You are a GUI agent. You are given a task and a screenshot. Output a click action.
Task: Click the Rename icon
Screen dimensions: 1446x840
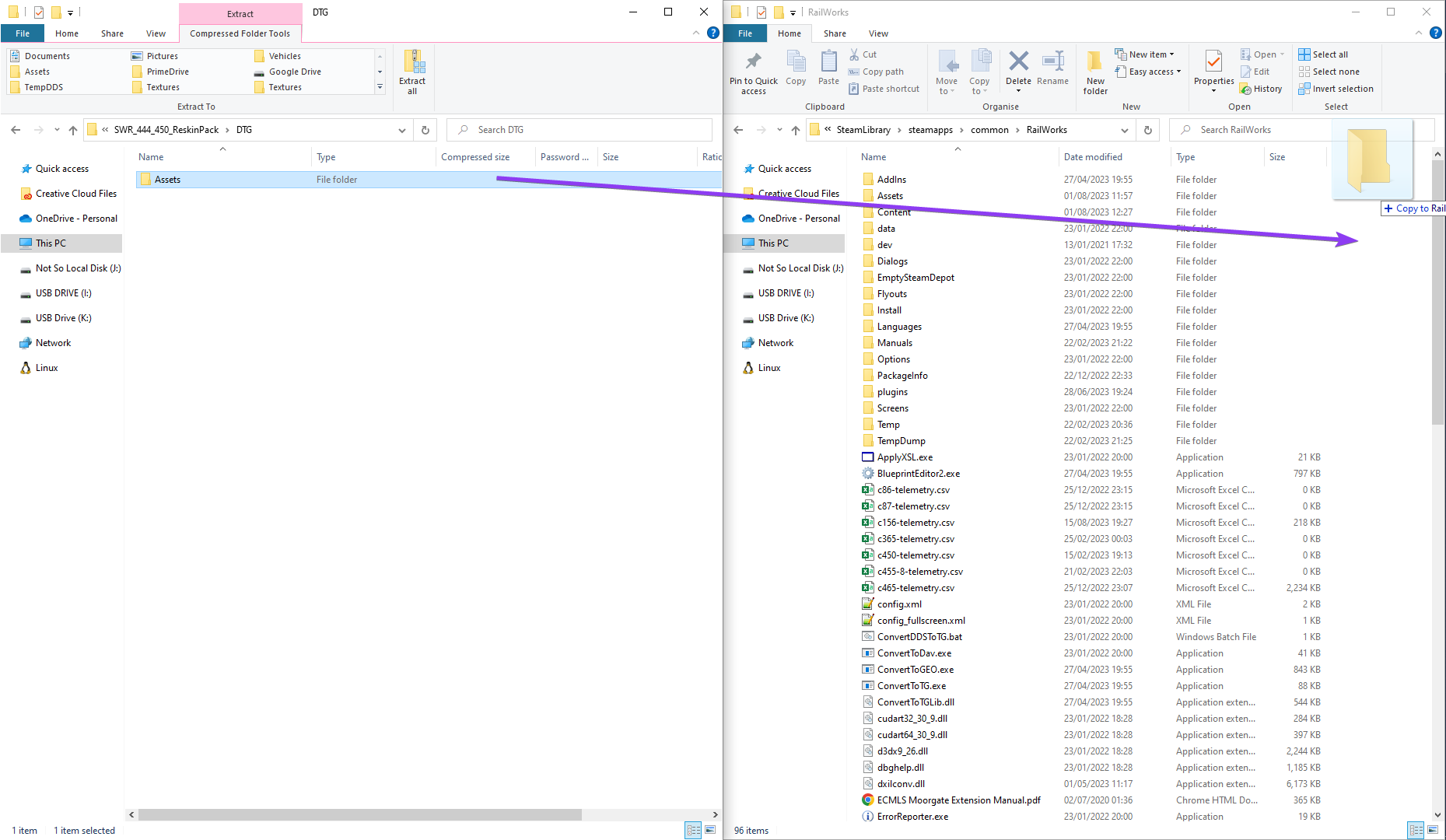click(1052, 68)
